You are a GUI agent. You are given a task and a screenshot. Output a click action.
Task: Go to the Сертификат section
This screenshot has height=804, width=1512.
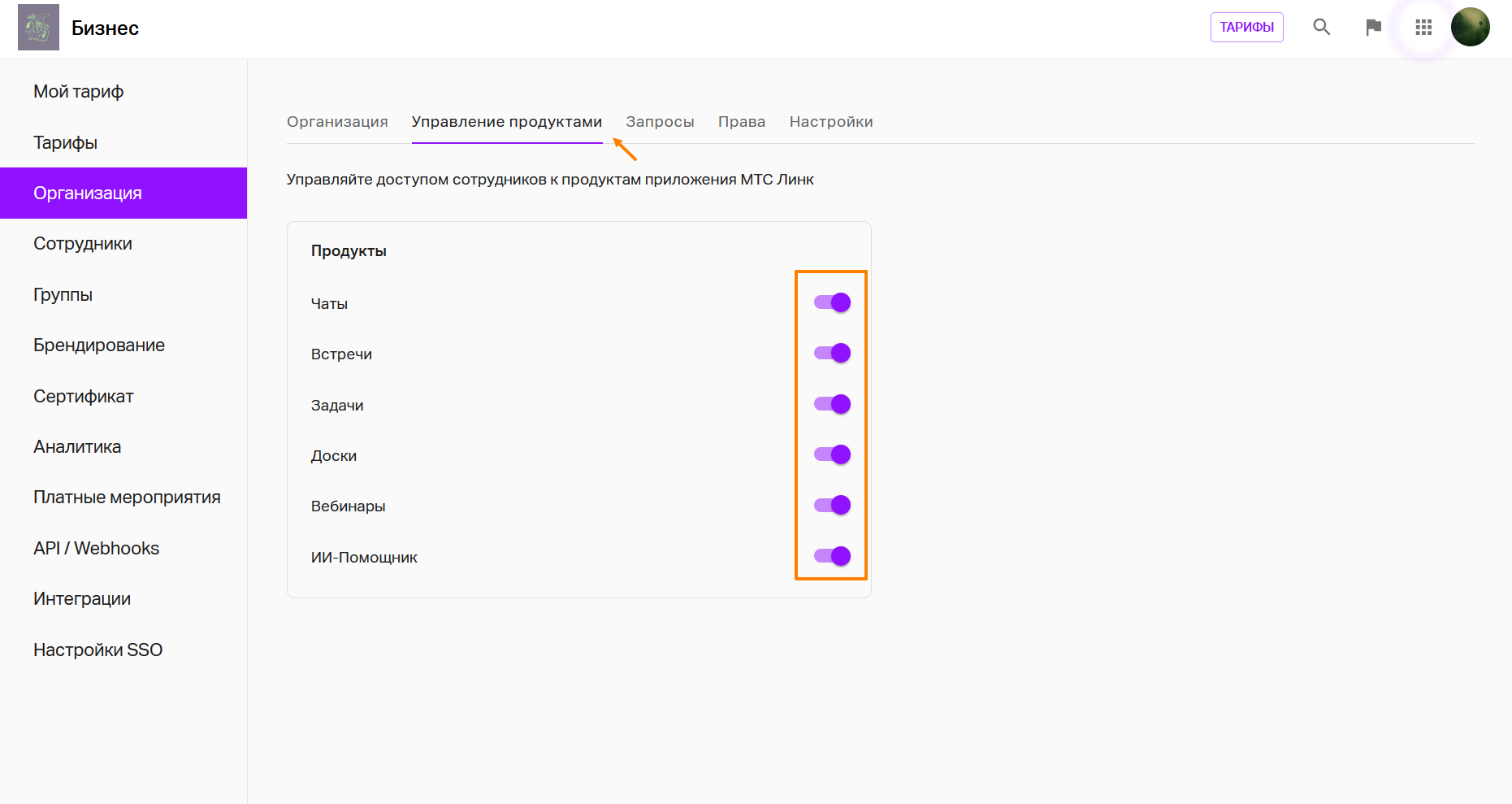123,396
